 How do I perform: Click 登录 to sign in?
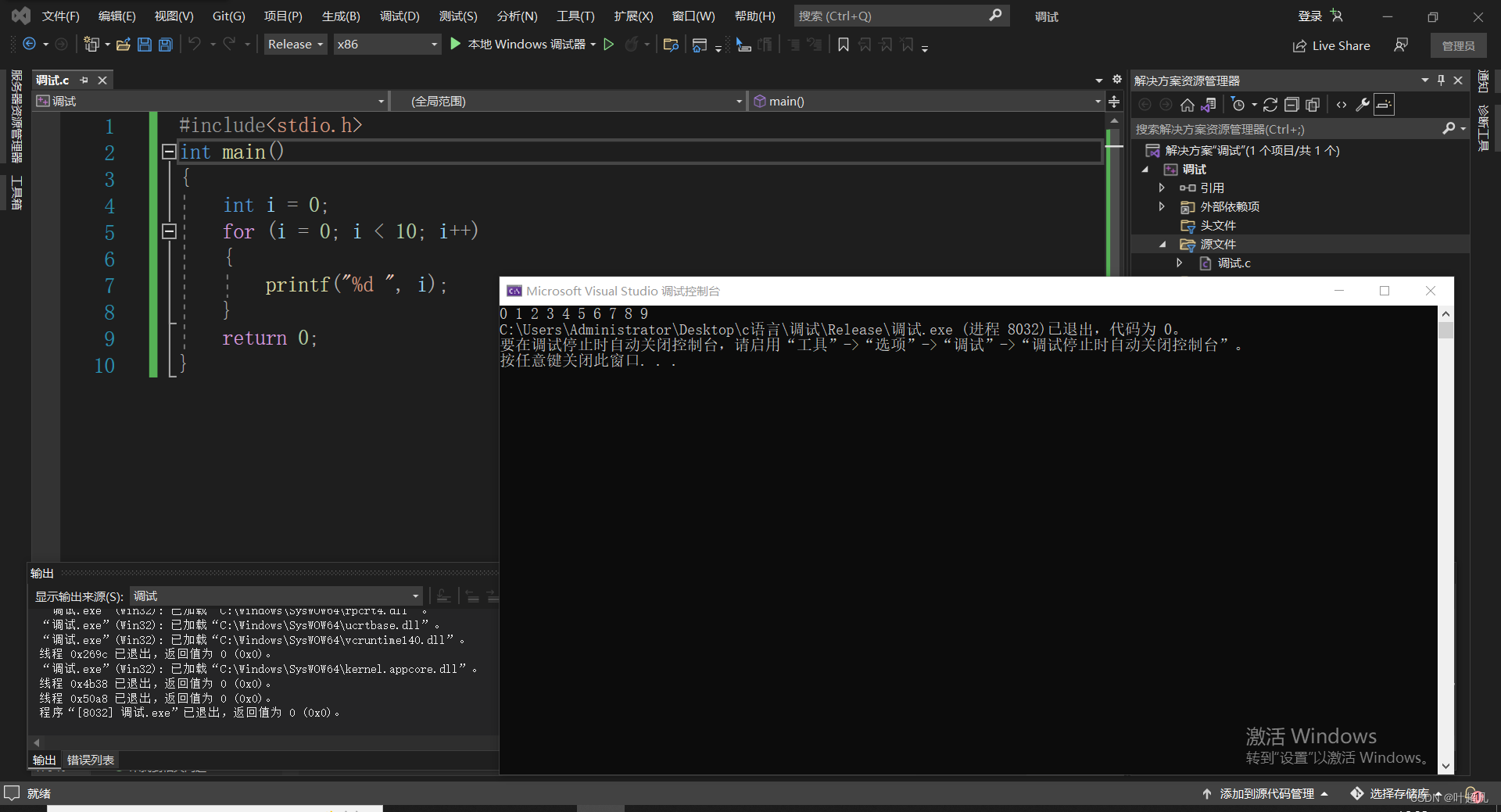[1310, 16]
